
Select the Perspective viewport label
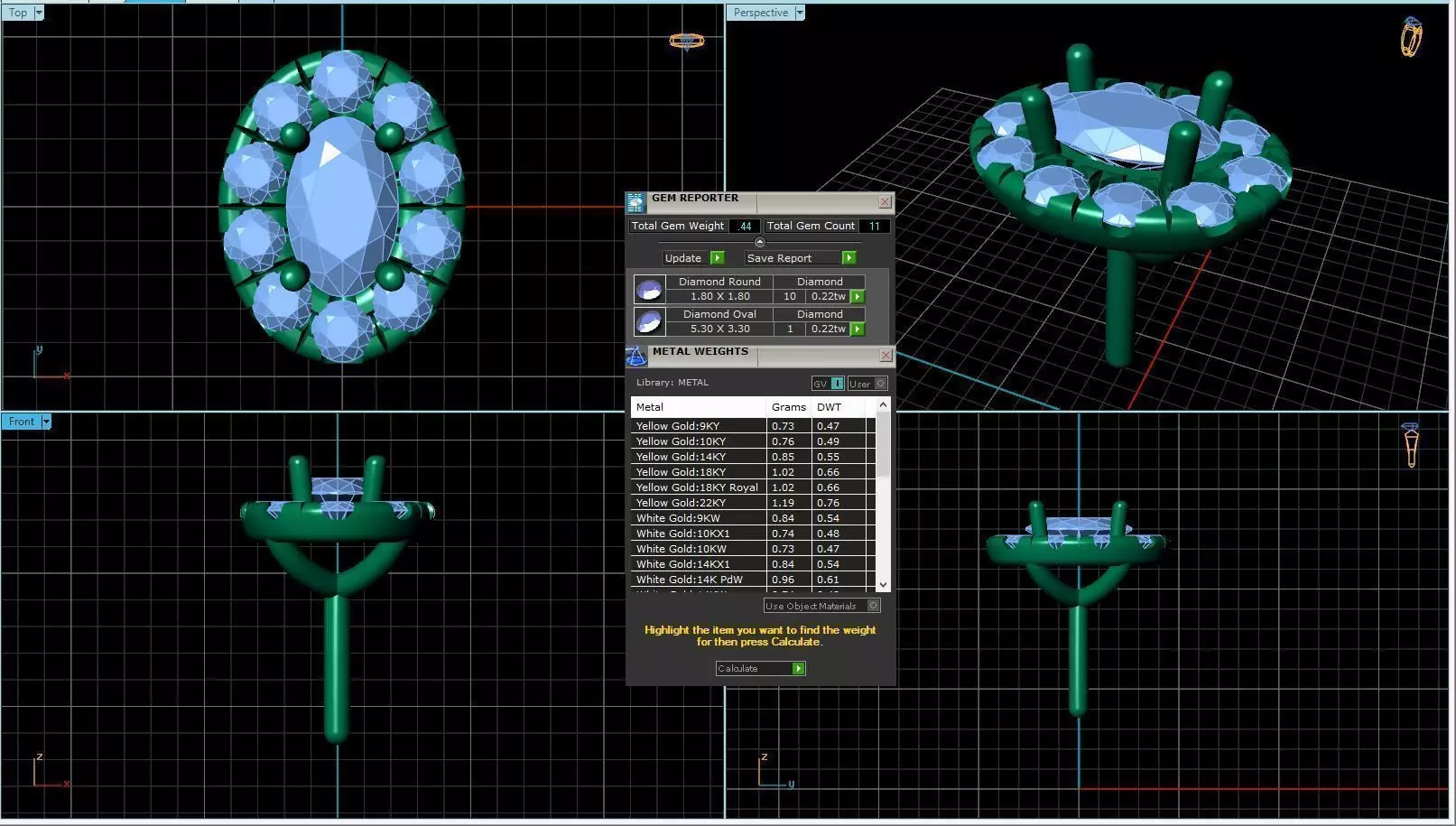point(761,13)
